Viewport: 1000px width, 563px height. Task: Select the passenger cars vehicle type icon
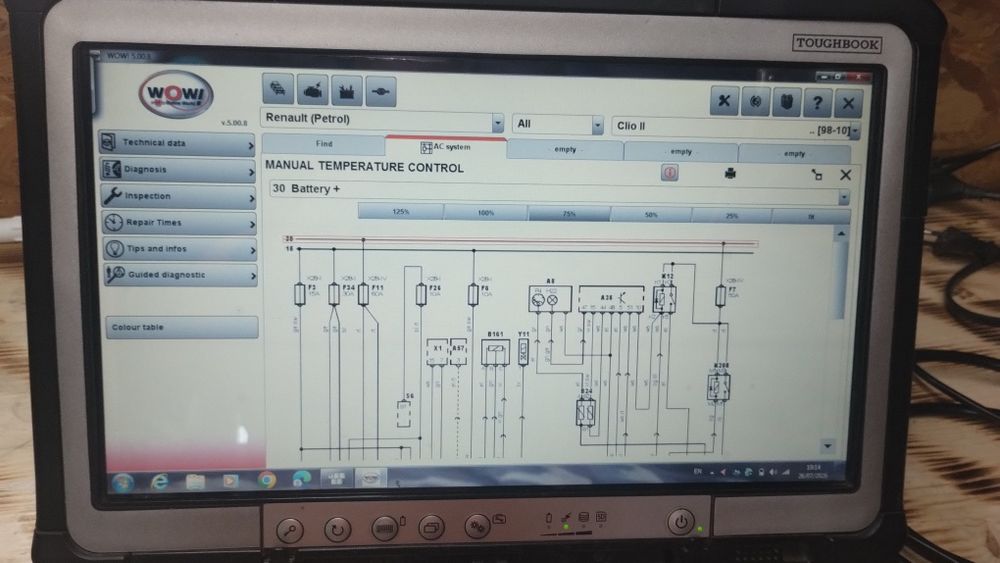tap(277, 89)
